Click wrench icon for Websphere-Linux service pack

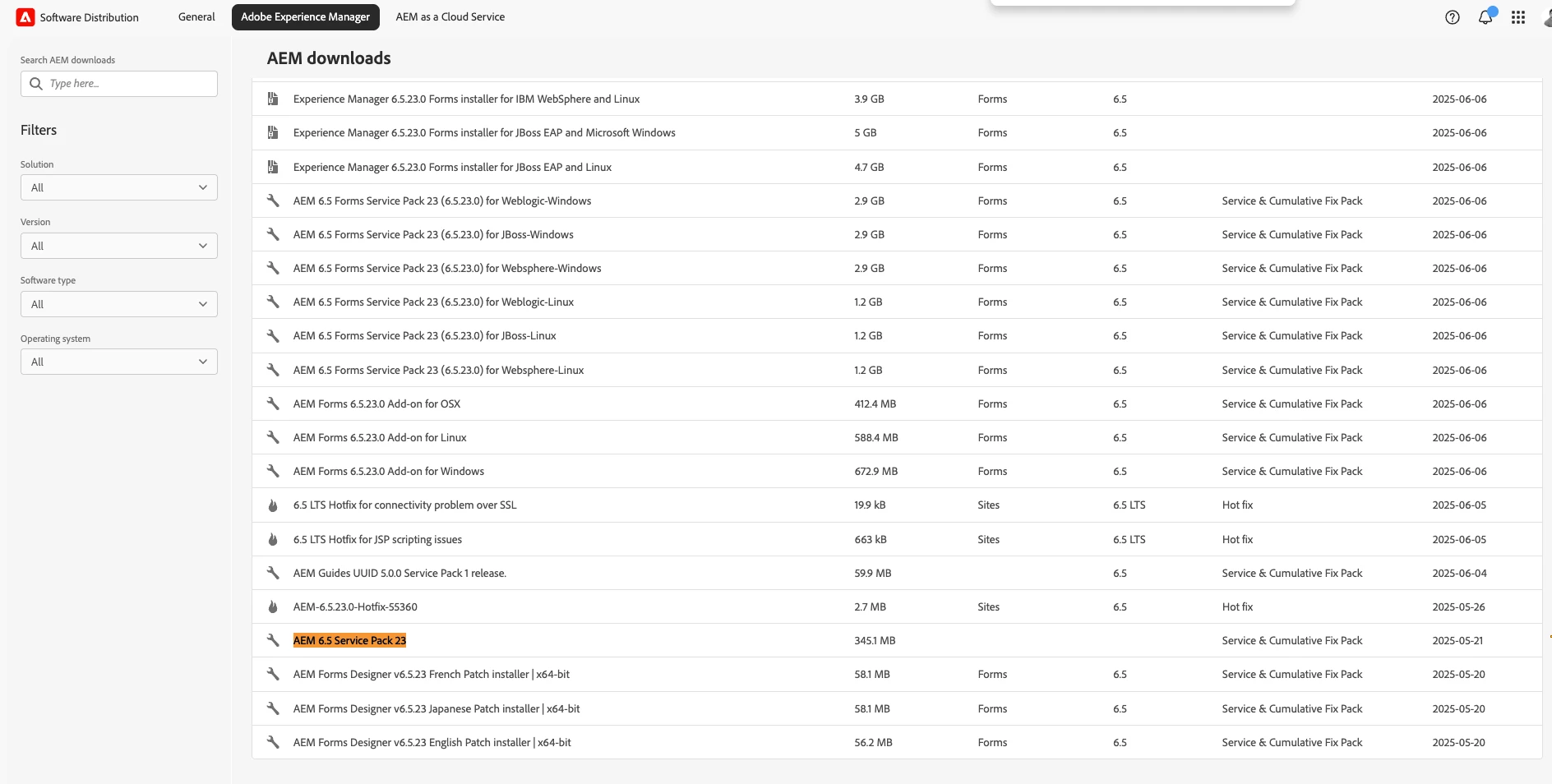tap(273, 370)
